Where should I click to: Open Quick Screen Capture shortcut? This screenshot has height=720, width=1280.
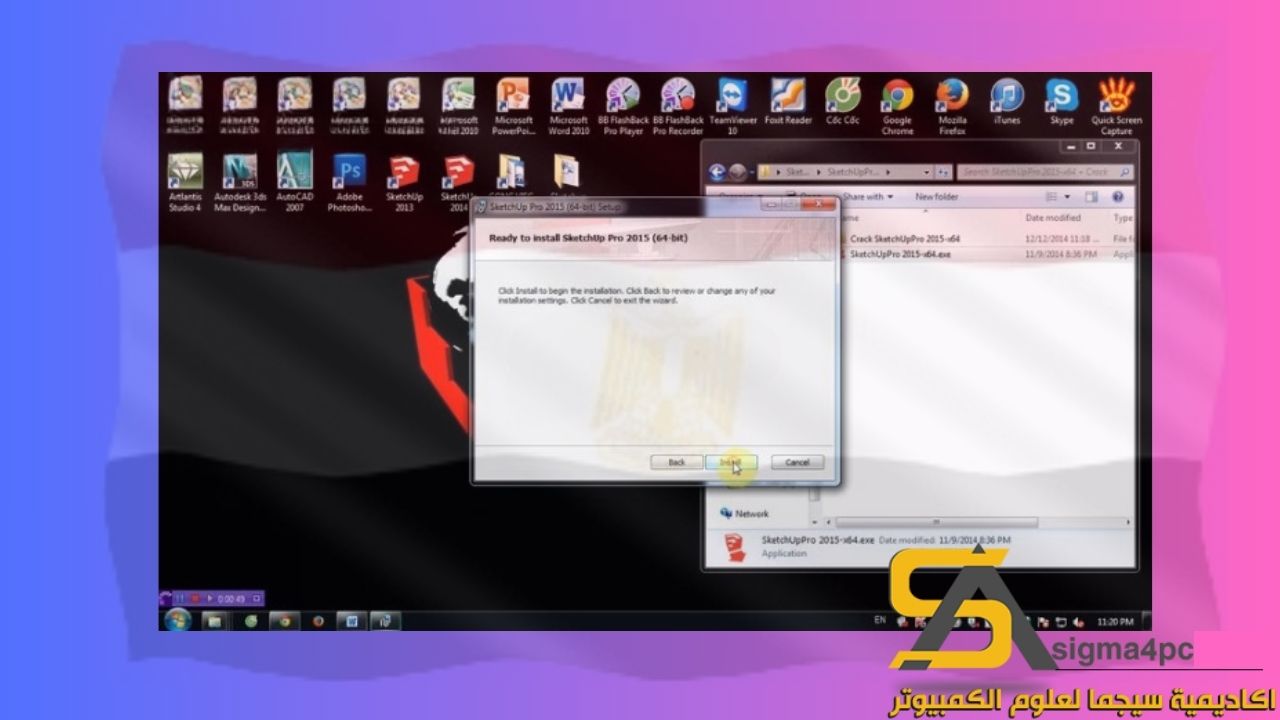click(x=1117, y=106)
